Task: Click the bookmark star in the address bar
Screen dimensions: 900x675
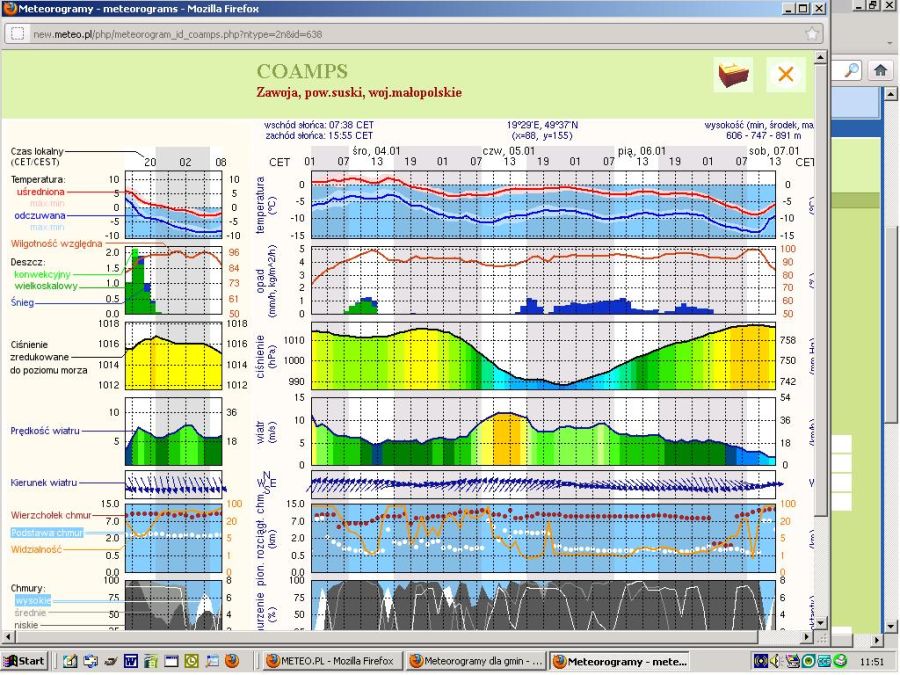Action: [x=811, y=33]
